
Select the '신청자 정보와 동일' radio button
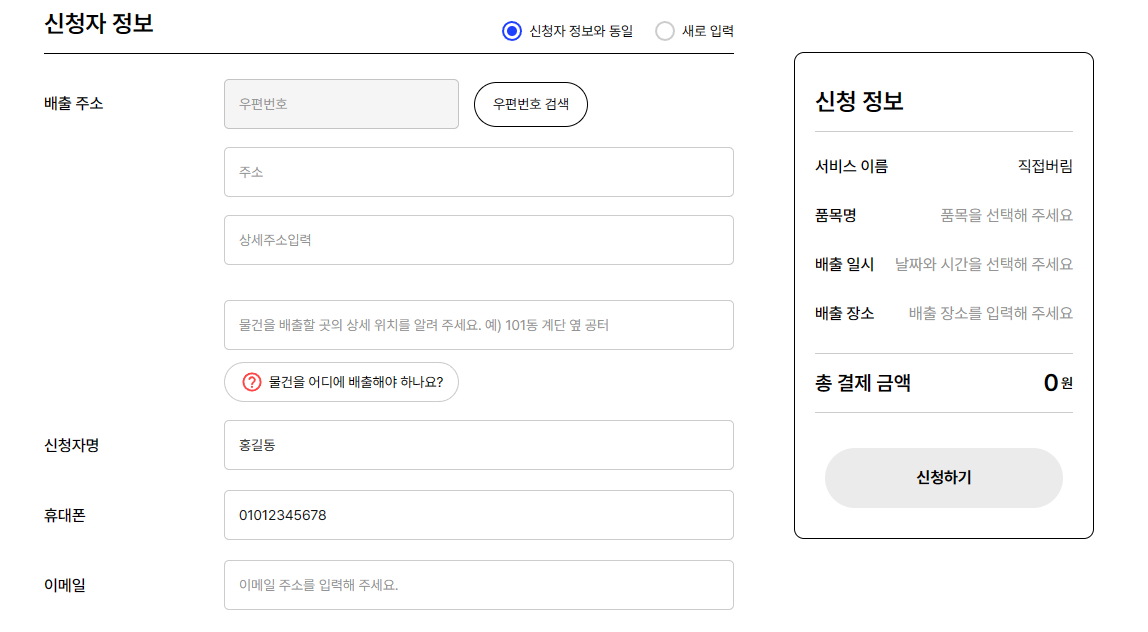[510, 30]
